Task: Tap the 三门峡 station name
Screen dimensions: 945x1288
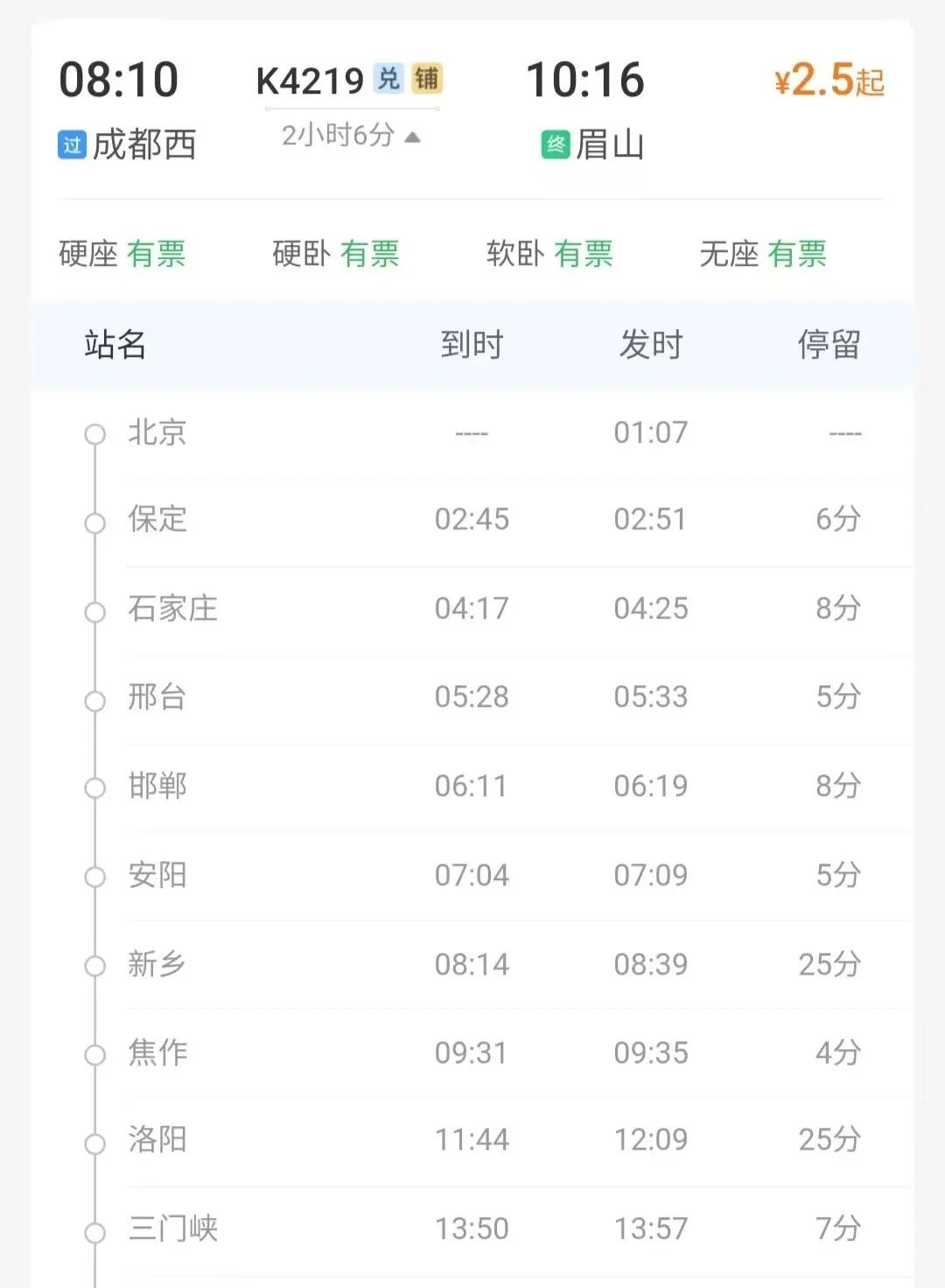Action: (x=172, y=1228)
